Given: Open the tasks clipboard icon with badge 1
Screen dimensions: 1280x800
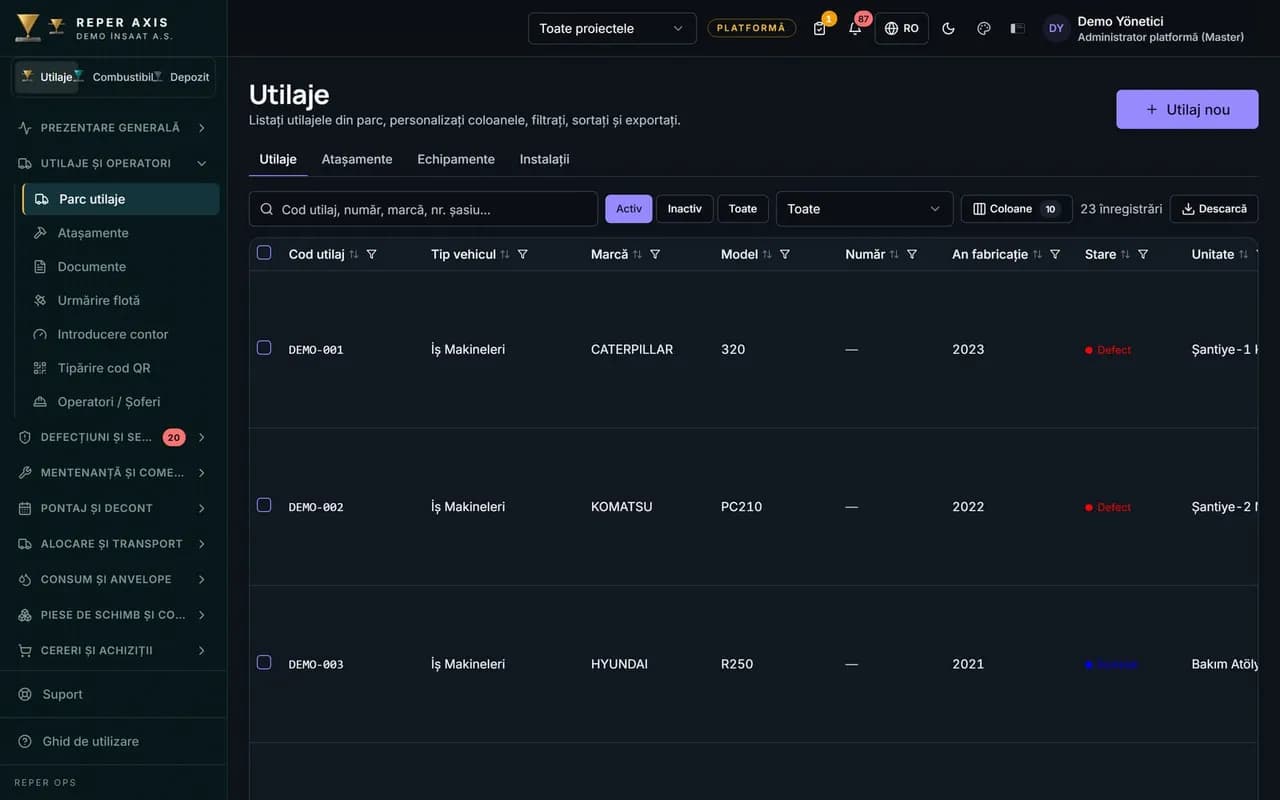Looking at the screenshot, I should click(820, 28).
